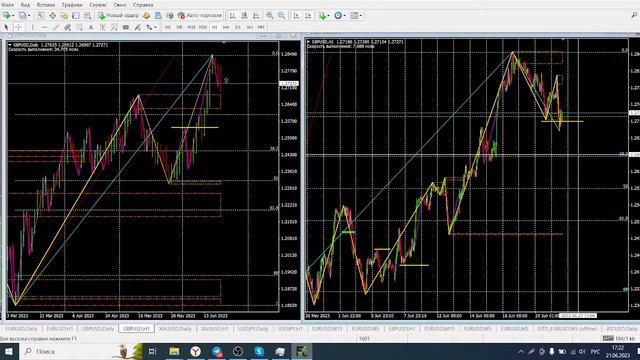
Task: Select the Trendline drawing tool
Action: [56, 27]
